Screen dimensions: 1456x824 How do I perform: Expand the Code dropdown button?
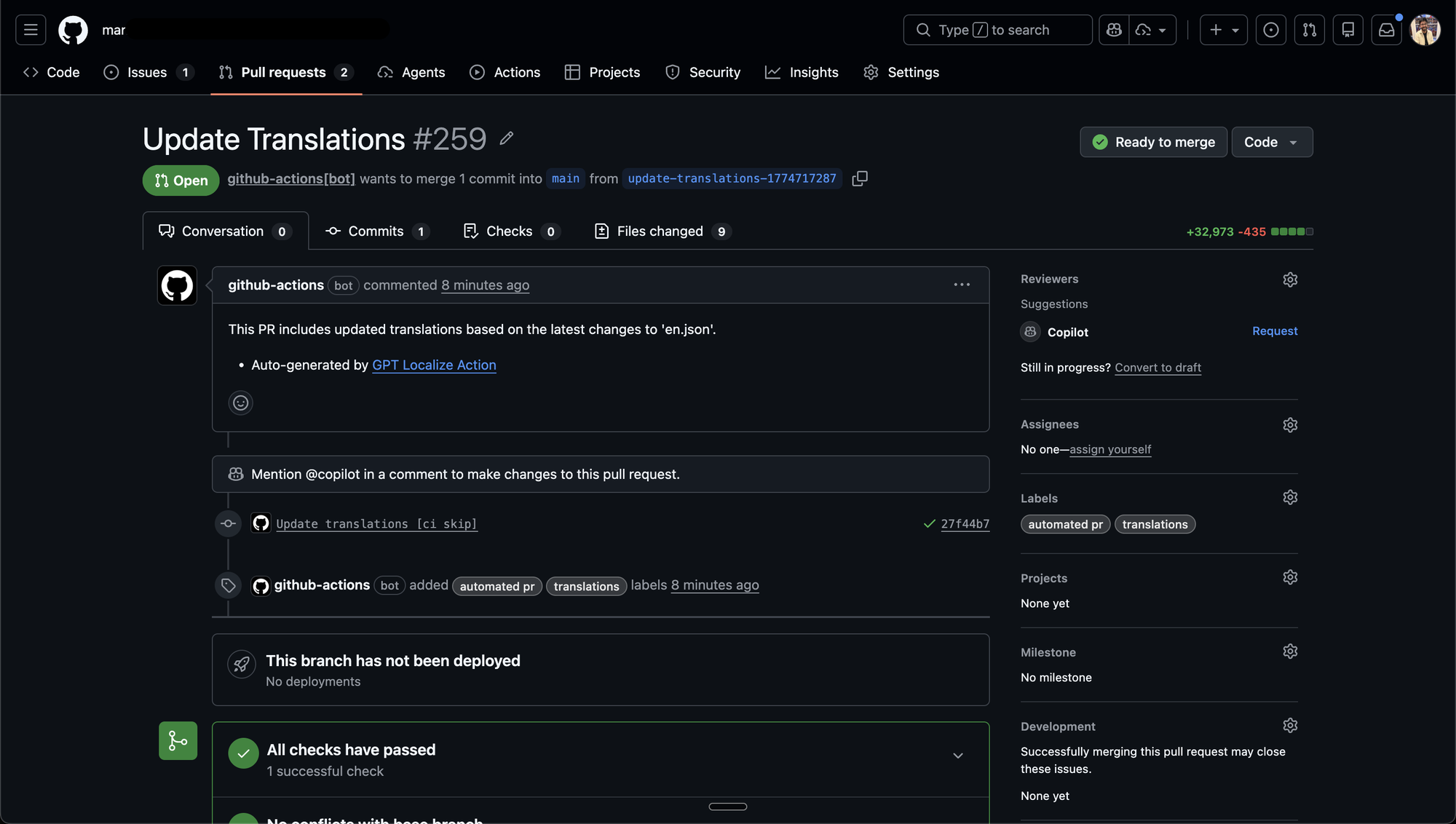1271,142
